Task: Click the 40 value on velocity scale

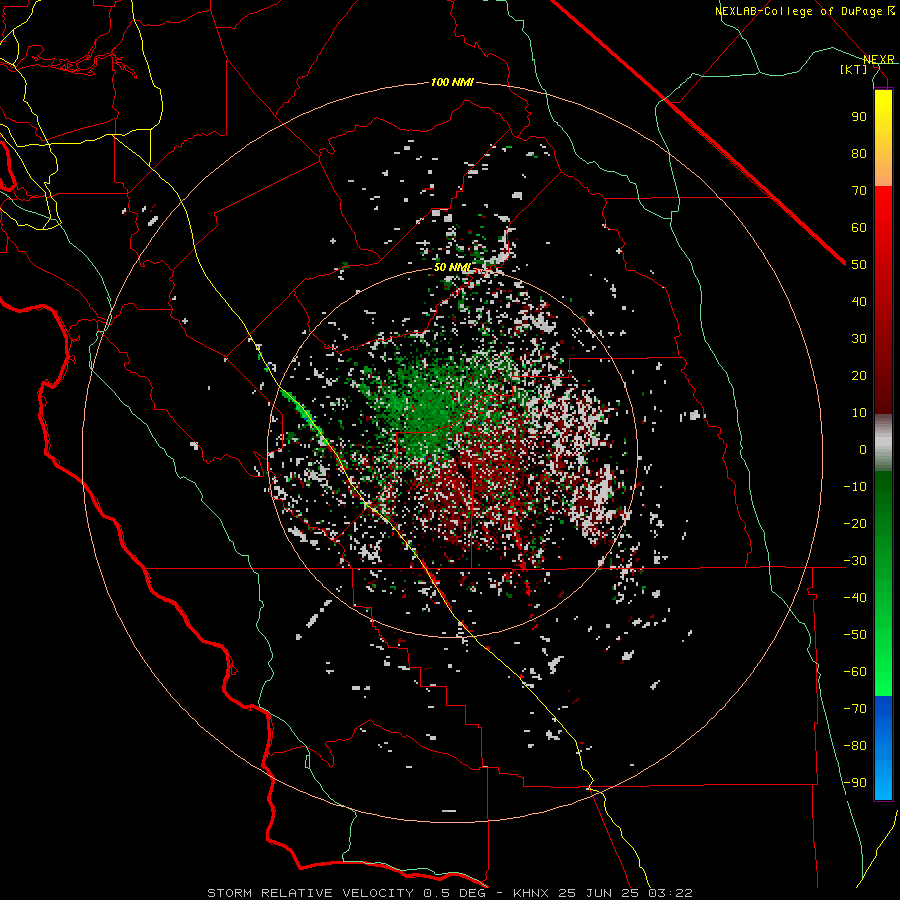Action: (x=859, y=302)
